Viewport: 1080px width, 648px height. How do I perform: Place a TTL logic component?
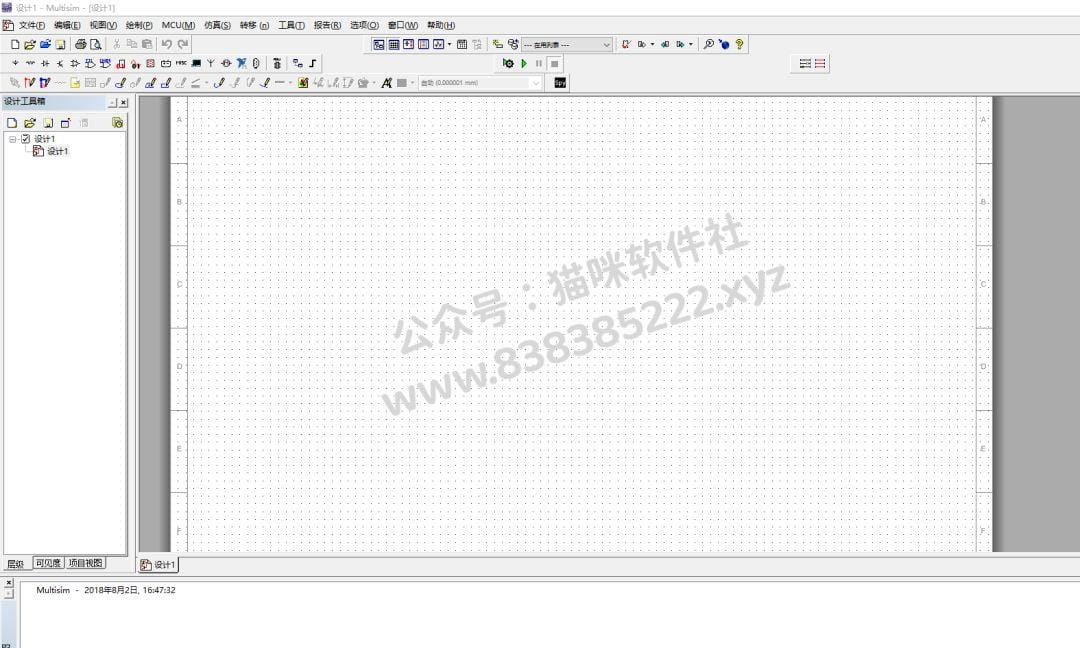pos(90,63)
